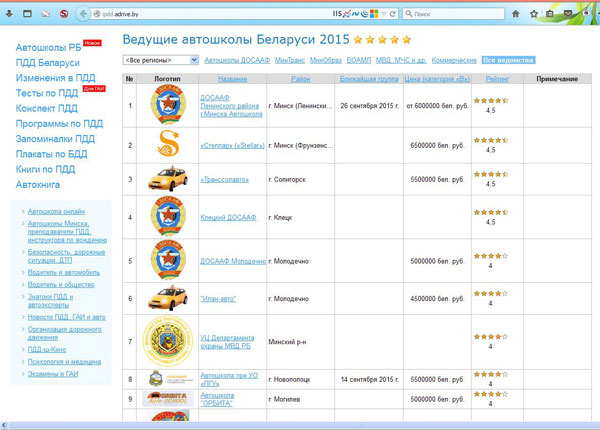Select the Коммерческие filter
This screenshot has width=600, height=430.
(454, 60)
